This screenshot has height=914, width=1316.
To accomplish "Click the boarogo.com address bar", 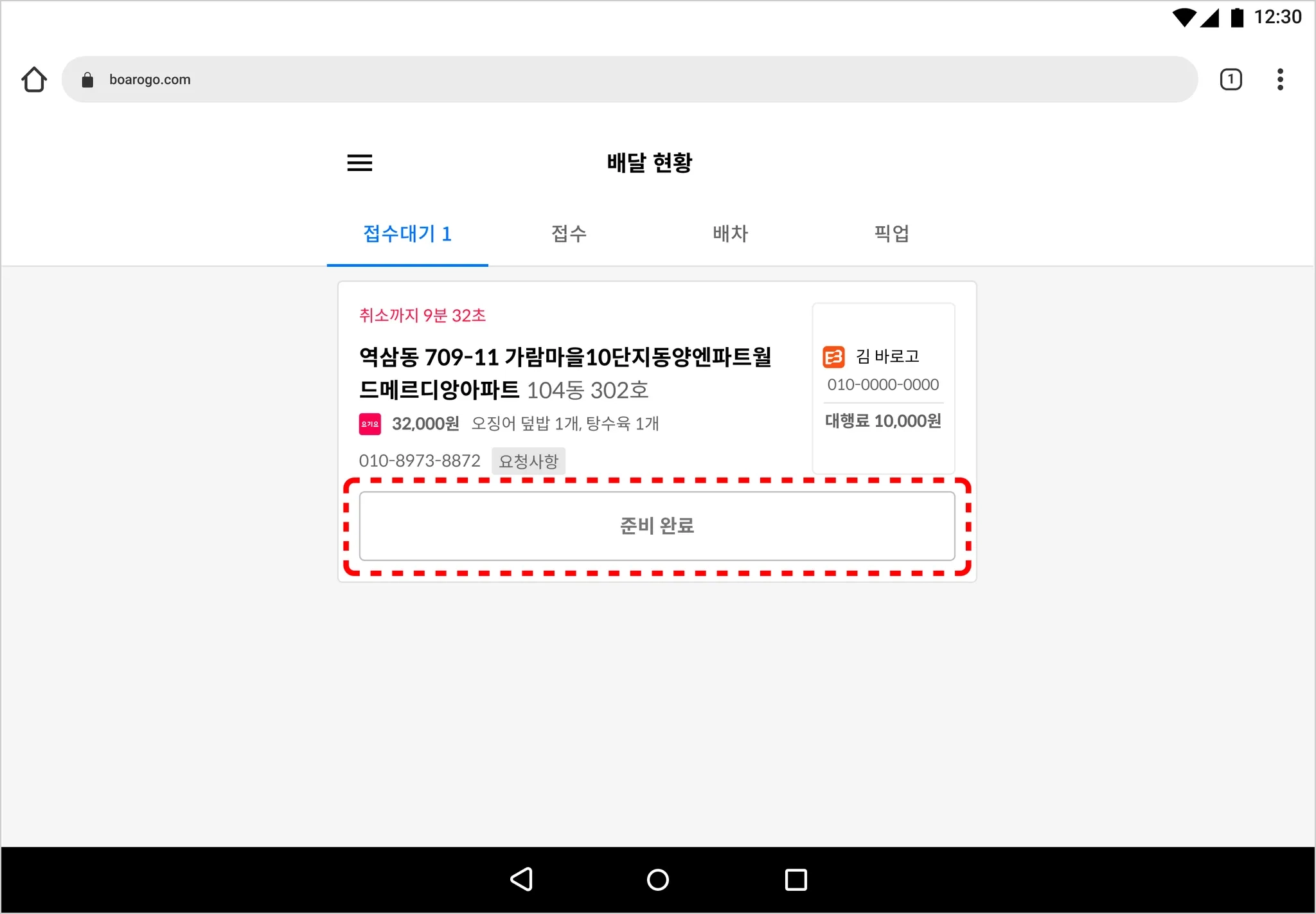I will (x=630, y=80).
